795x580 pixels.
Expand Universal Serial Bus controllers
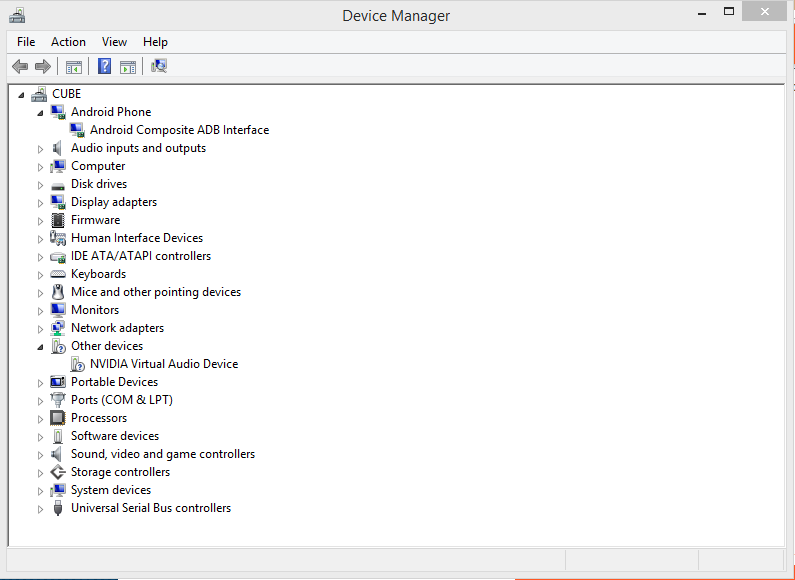coord(41,509)
